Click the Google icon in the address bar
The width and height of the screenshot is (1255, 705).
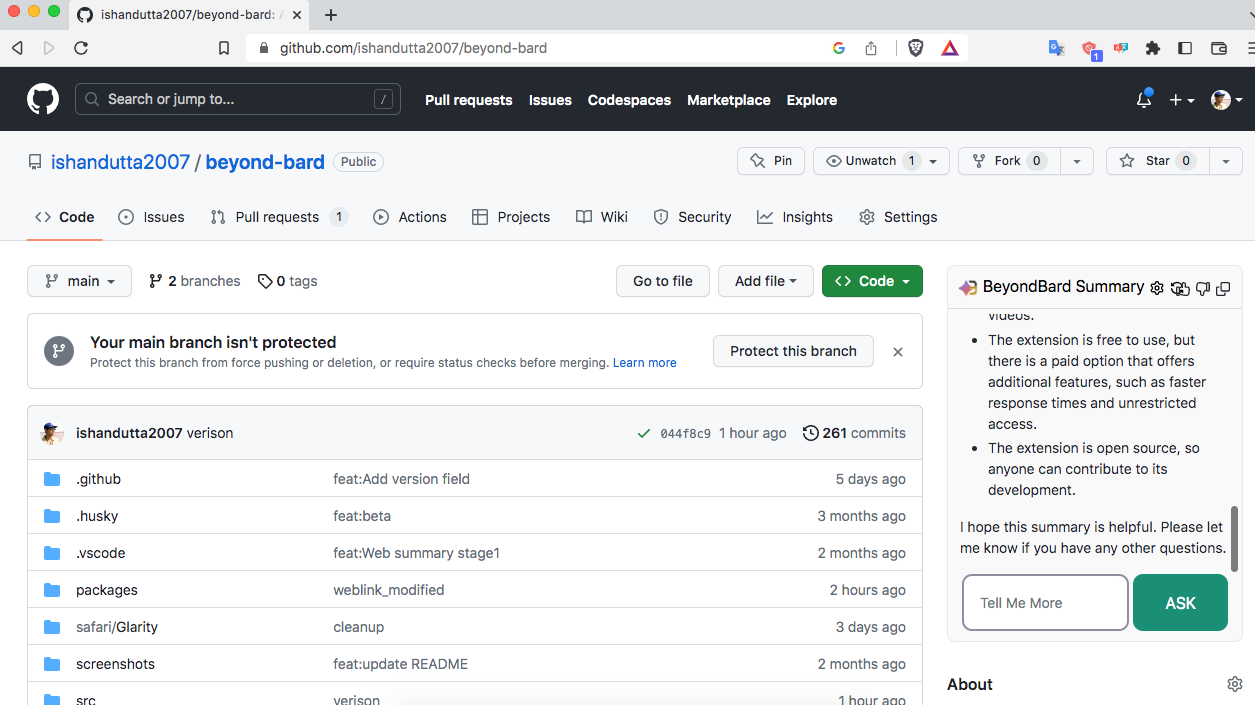coord(838,48)
